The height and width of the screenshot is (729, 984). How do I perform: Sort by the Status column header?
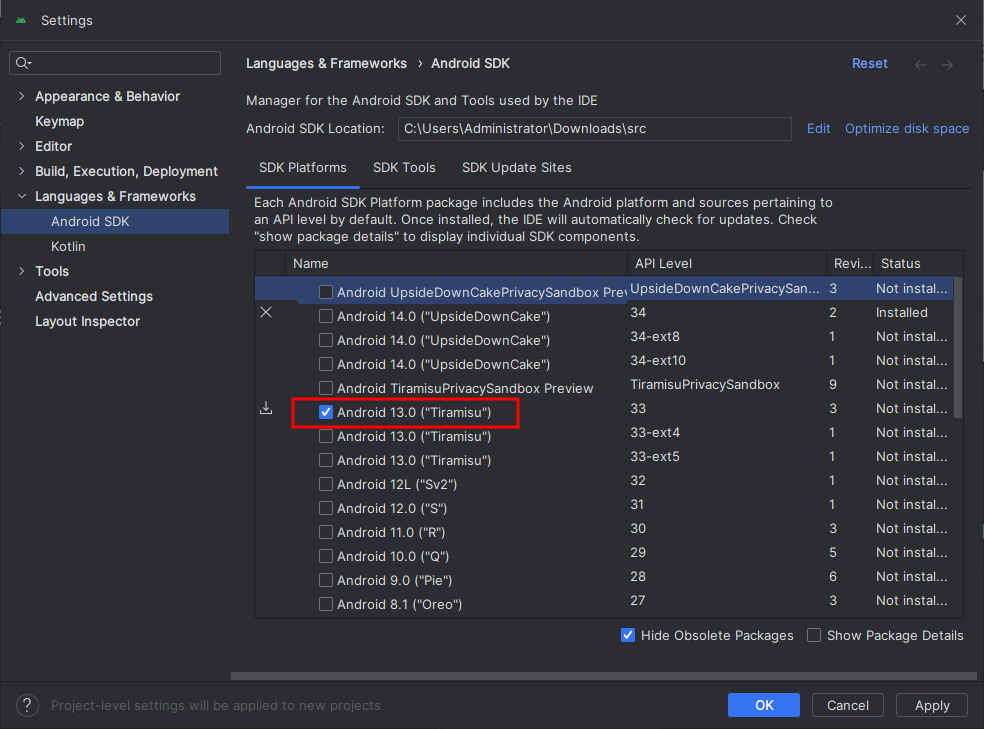(x=917, y=263)
